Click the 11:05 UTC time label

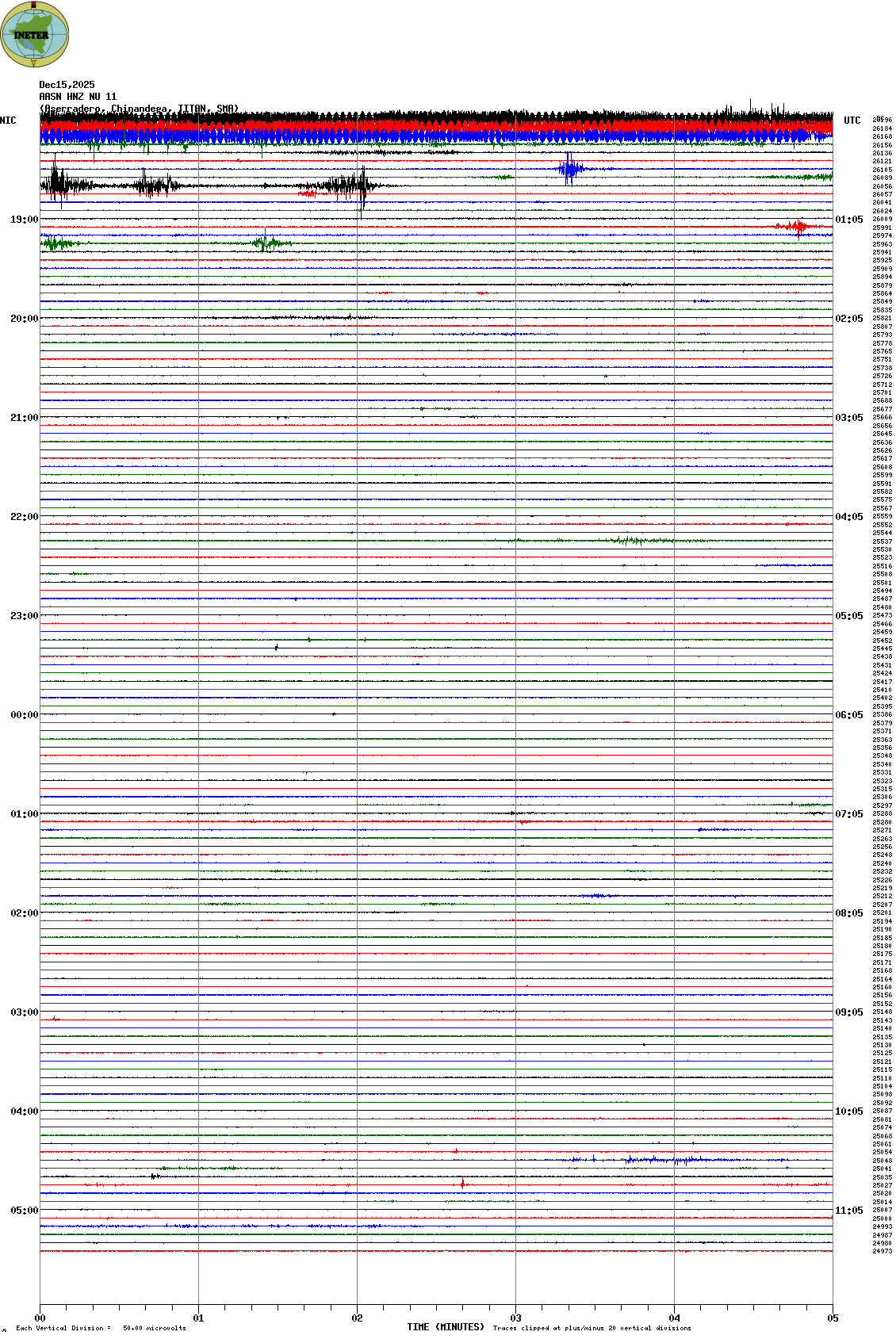coord(848,1211)
